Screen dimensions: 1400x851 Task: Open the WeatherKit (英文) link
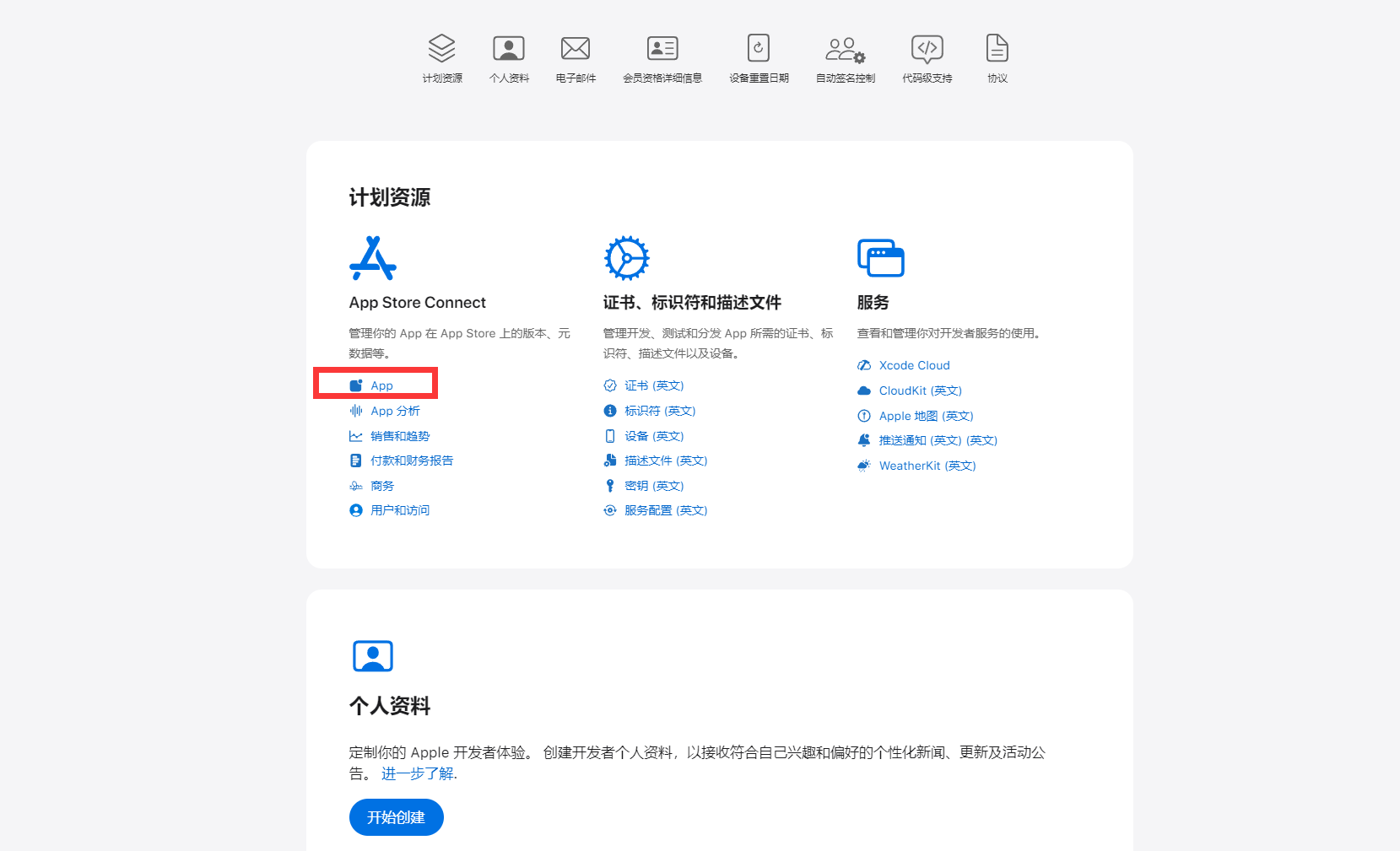pyautogui.click(x=927, y=466)
